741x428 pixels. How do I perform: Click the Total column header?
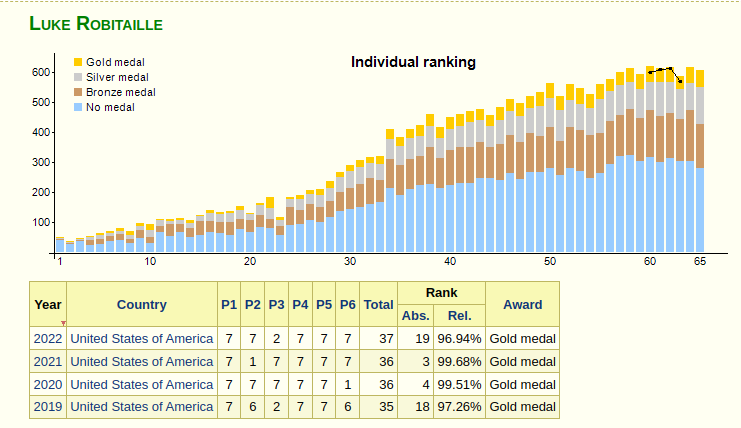click(x=379, y=305)
